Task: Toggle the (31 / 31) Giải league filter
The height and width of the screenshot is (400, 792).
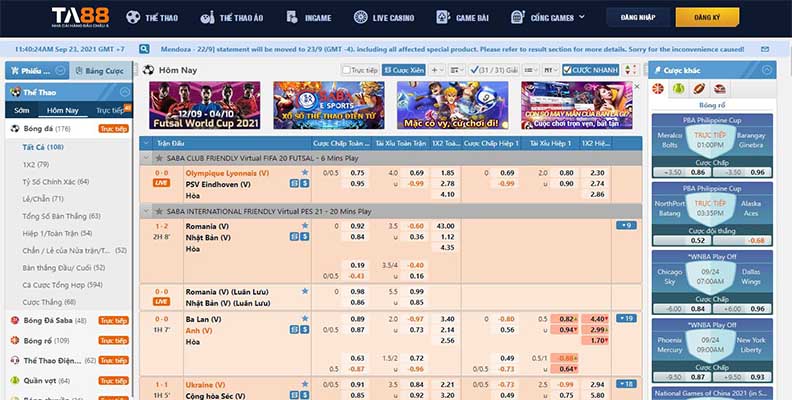Action: (493, 70)
